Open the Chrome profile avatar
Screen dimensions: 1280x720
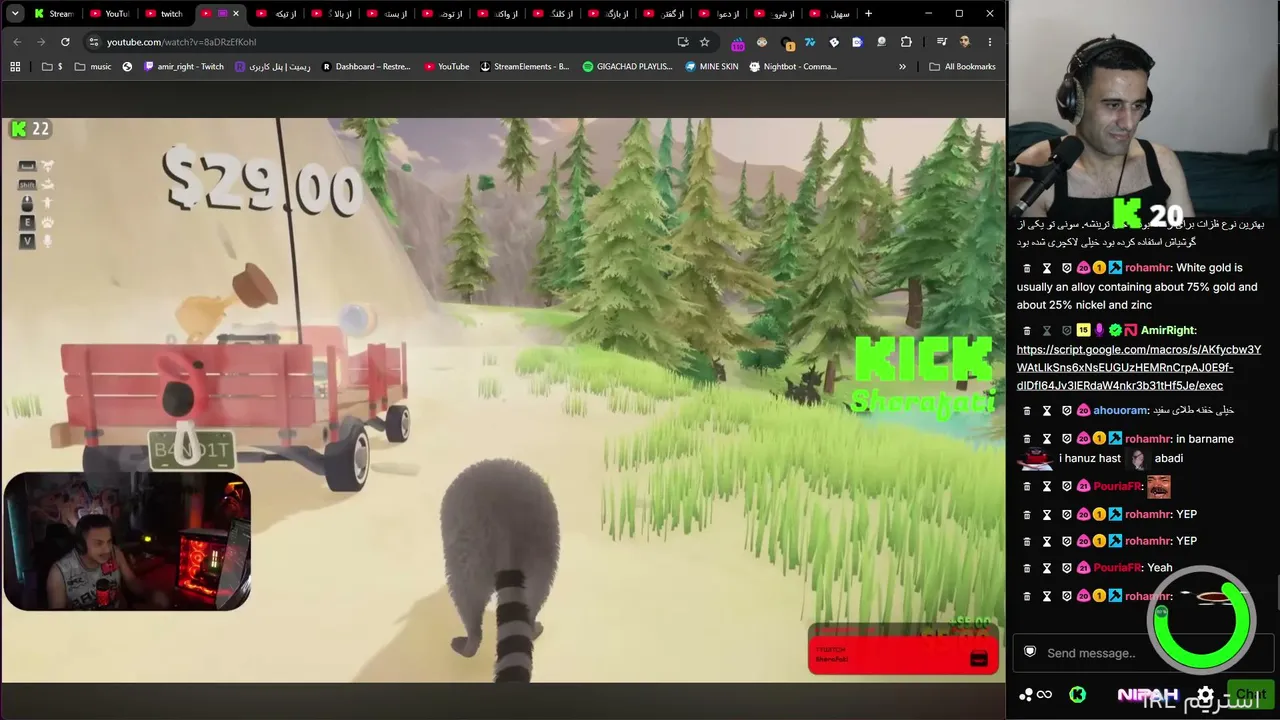(x=965, y=42)
